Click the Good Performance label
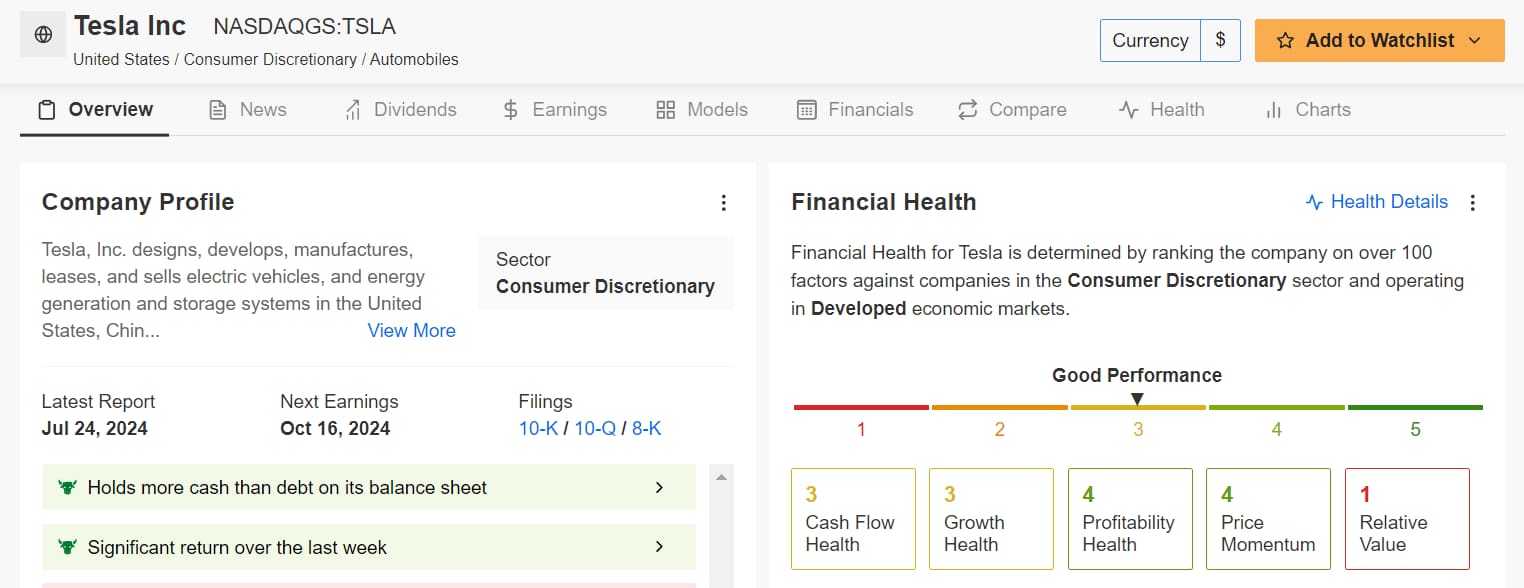This screenshot has width=1524, height=588. (1137, 376)
